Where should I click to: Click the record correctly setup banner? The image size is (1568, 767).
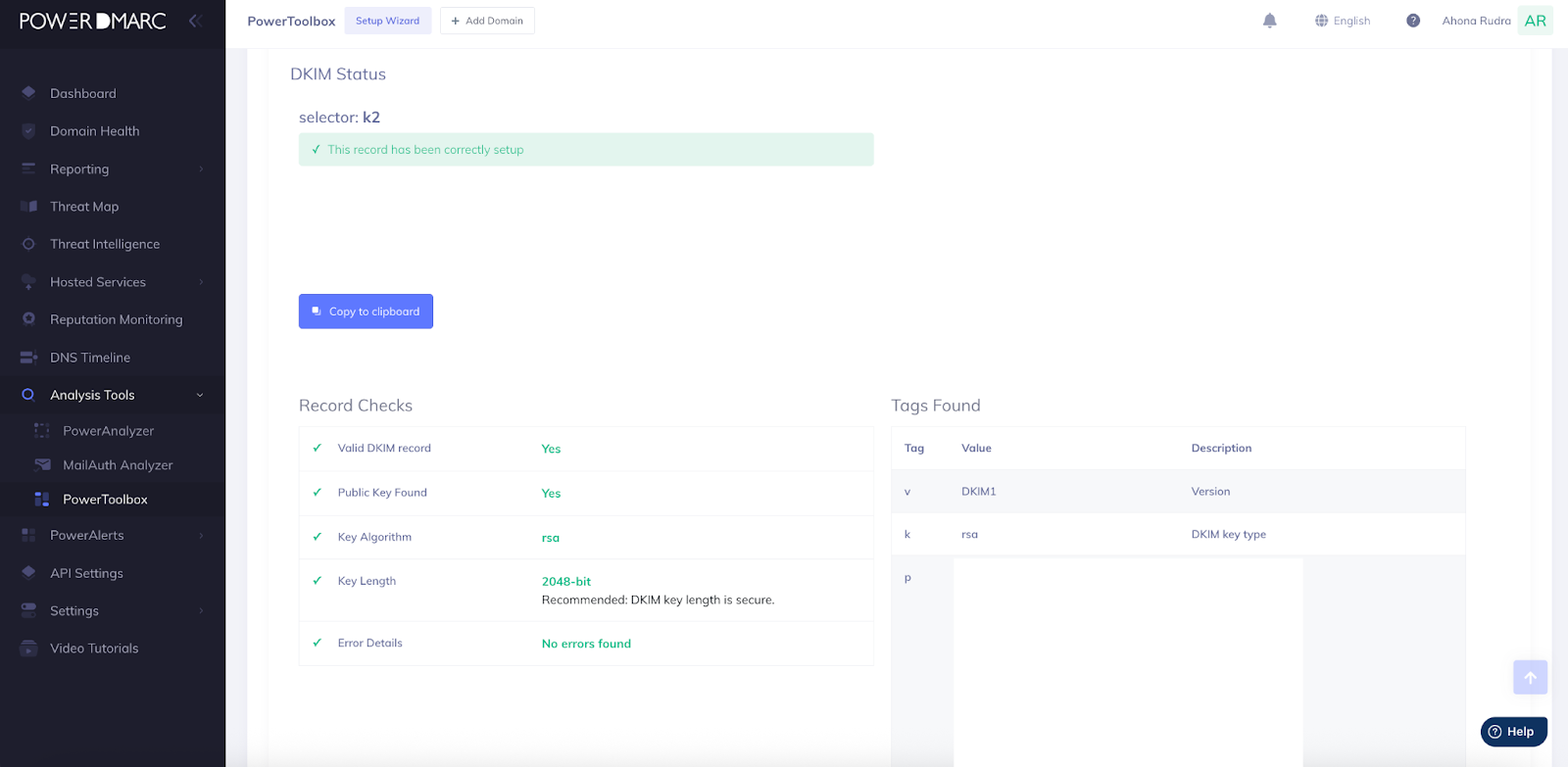[586, 150]
